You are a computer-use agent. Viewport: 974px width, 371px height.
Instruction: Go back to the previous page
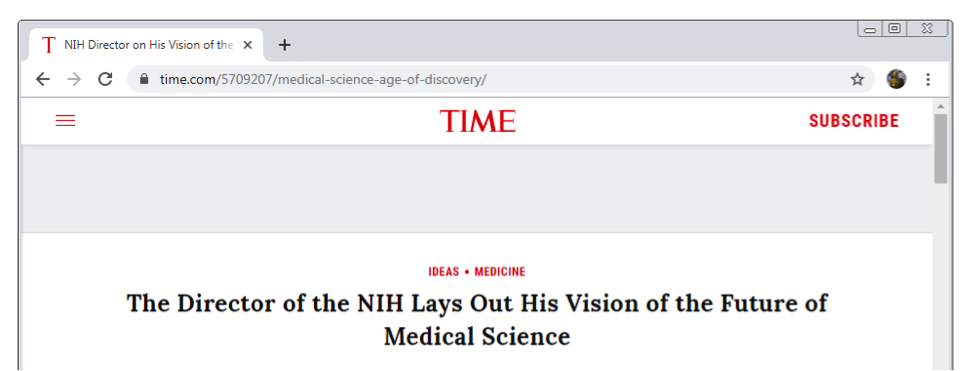tap(42, 79)
